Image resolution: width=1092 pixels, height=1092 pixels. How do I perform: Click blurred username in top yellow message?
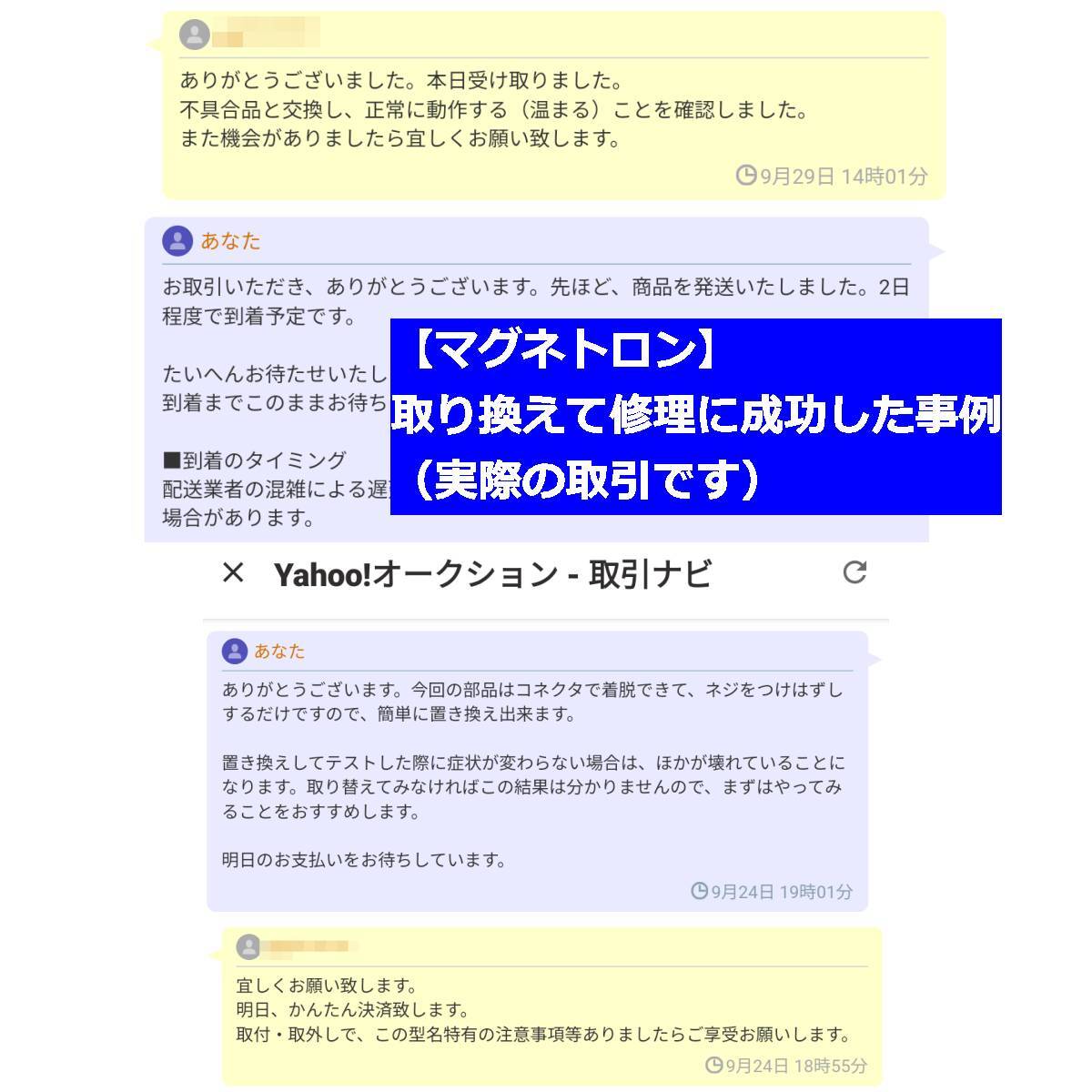click(266, 35)
